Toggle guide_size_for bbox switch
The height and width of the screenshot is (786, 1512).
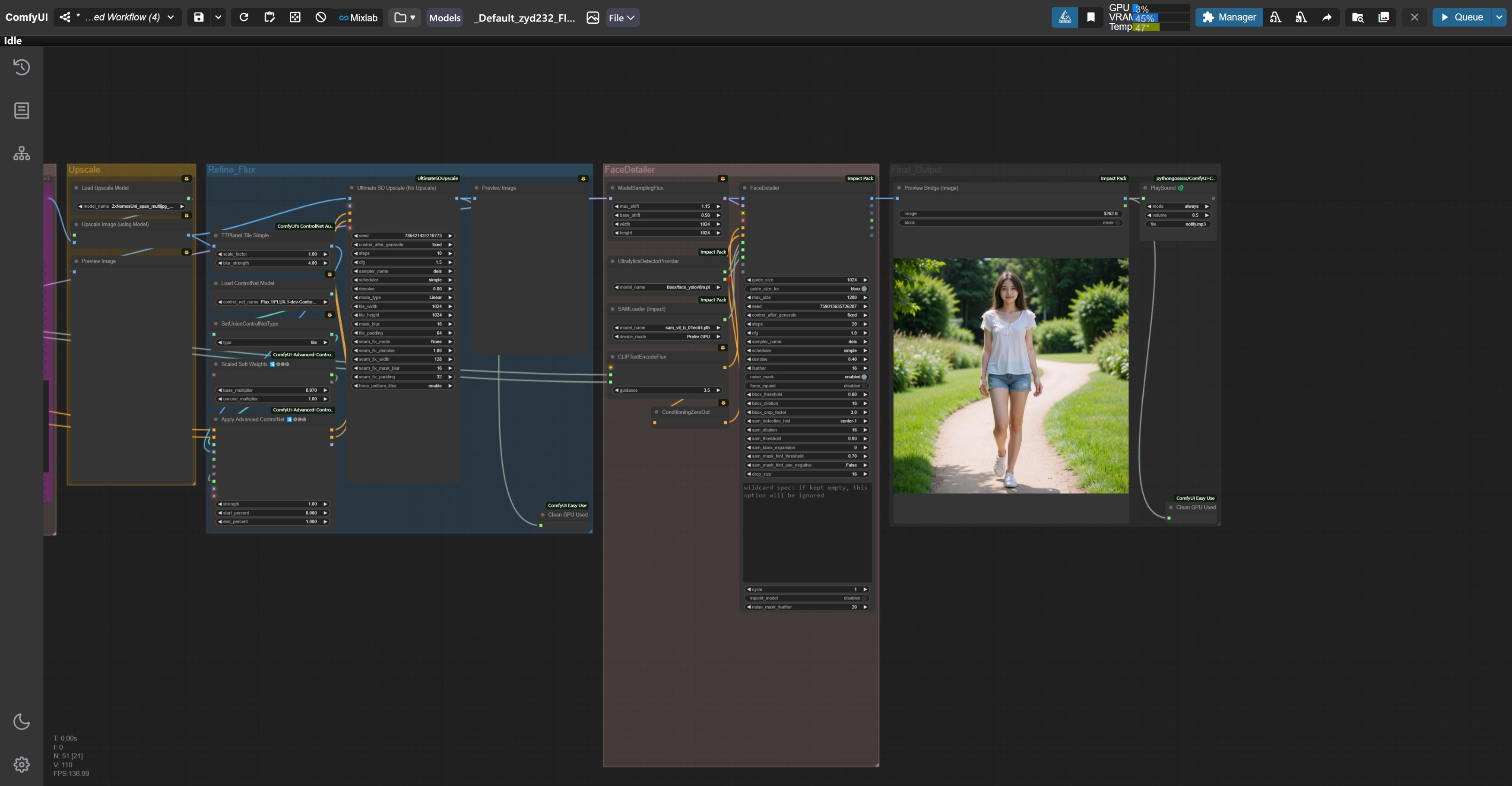click(x=864, y=289)
